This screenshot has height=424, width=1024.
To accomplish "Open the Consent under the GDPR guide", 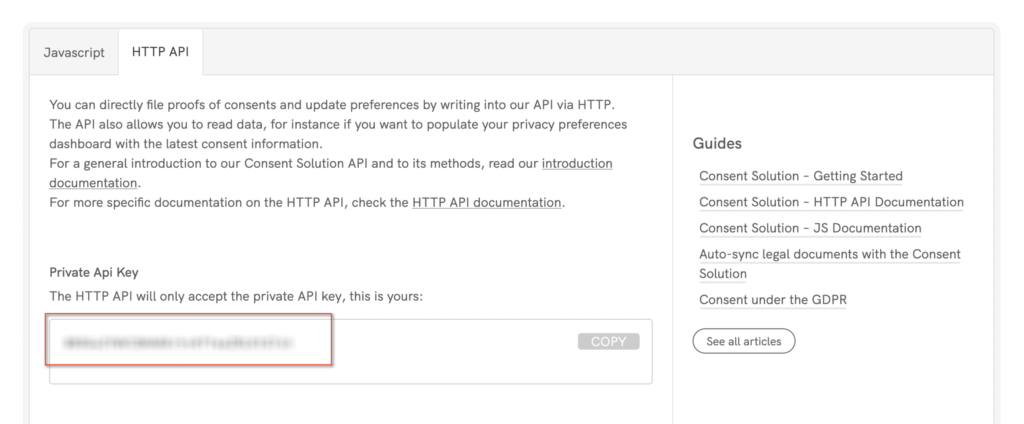I will (x=773, y=300).
